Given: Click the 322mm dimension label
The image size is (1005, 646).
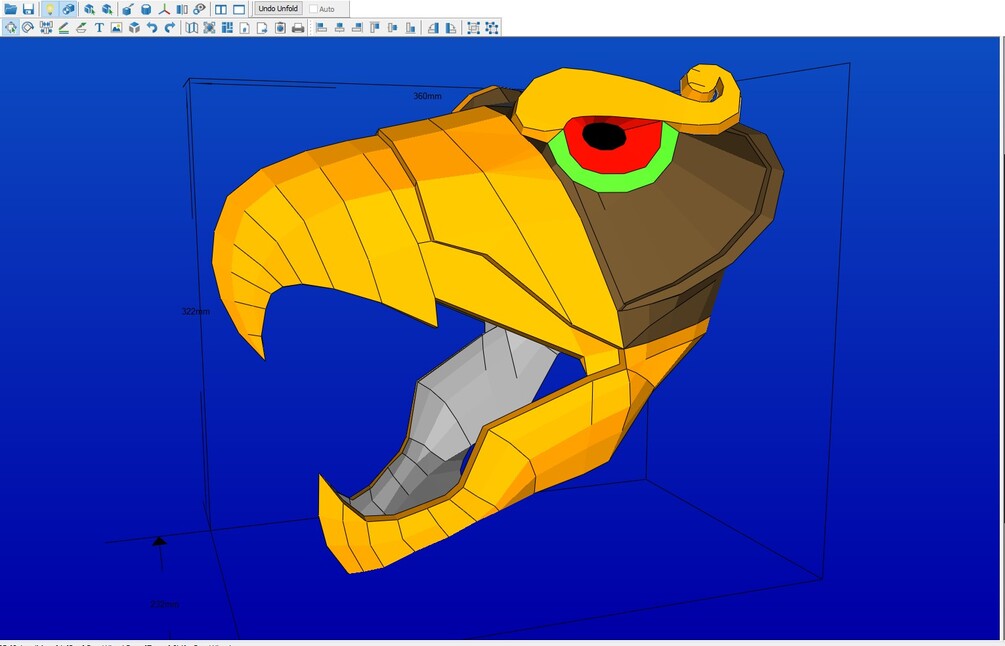Looking at the screenshot, I should [195, 311].
